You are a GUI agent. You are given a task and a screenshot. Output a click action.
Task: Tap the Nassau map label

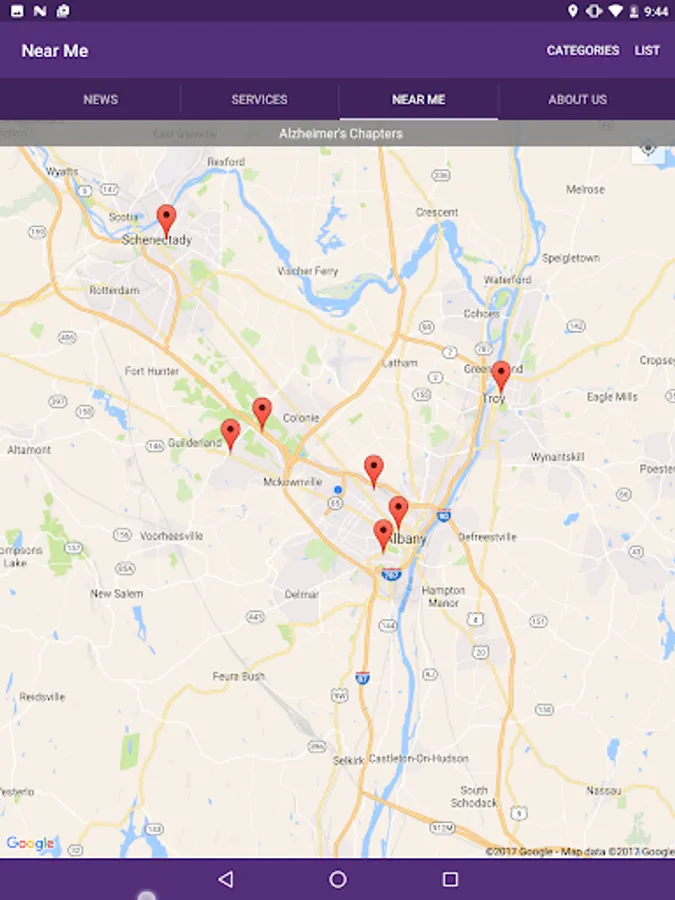(604, 791)
